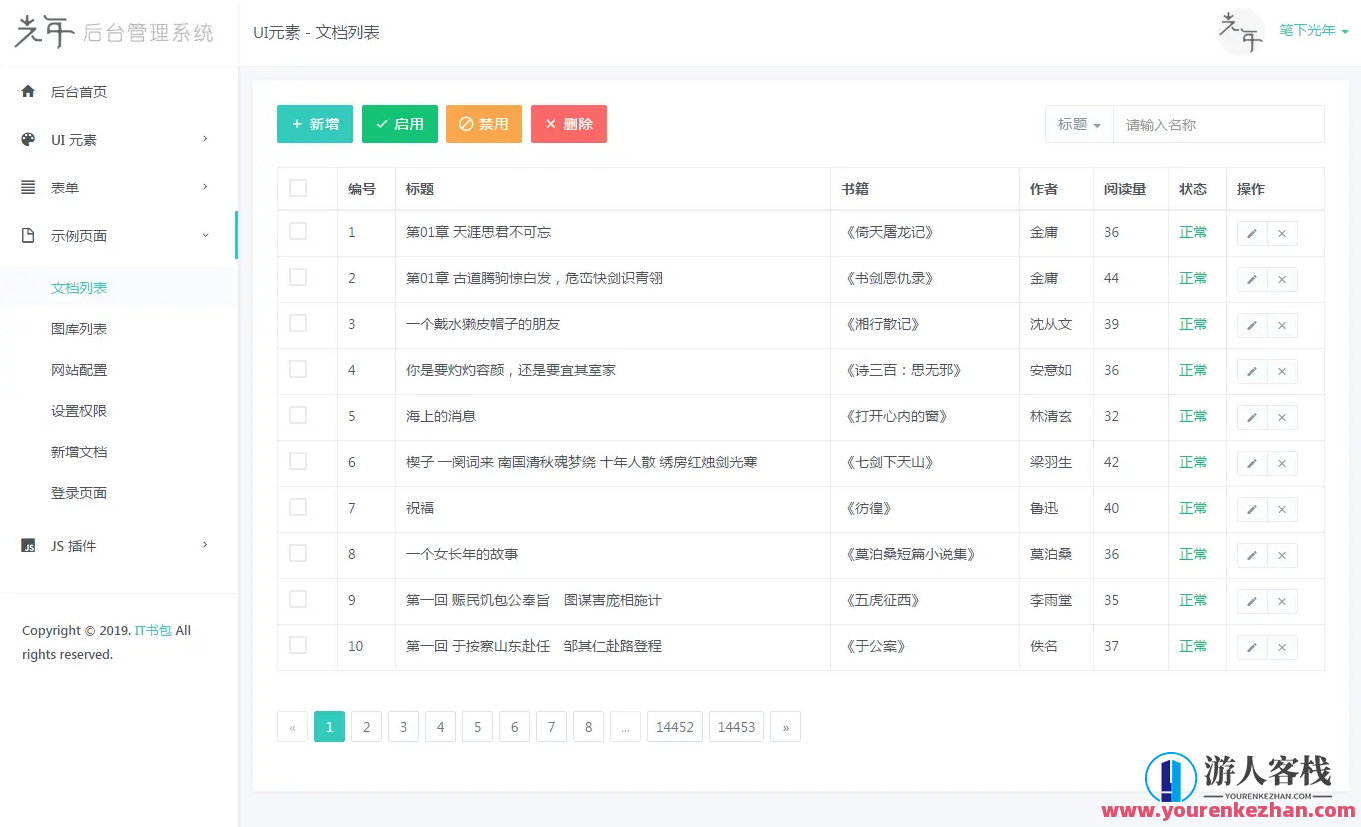Click the list icon beside 表单
The height and width of the screenshot is (827, 1361).
click(x=25, y=187)
